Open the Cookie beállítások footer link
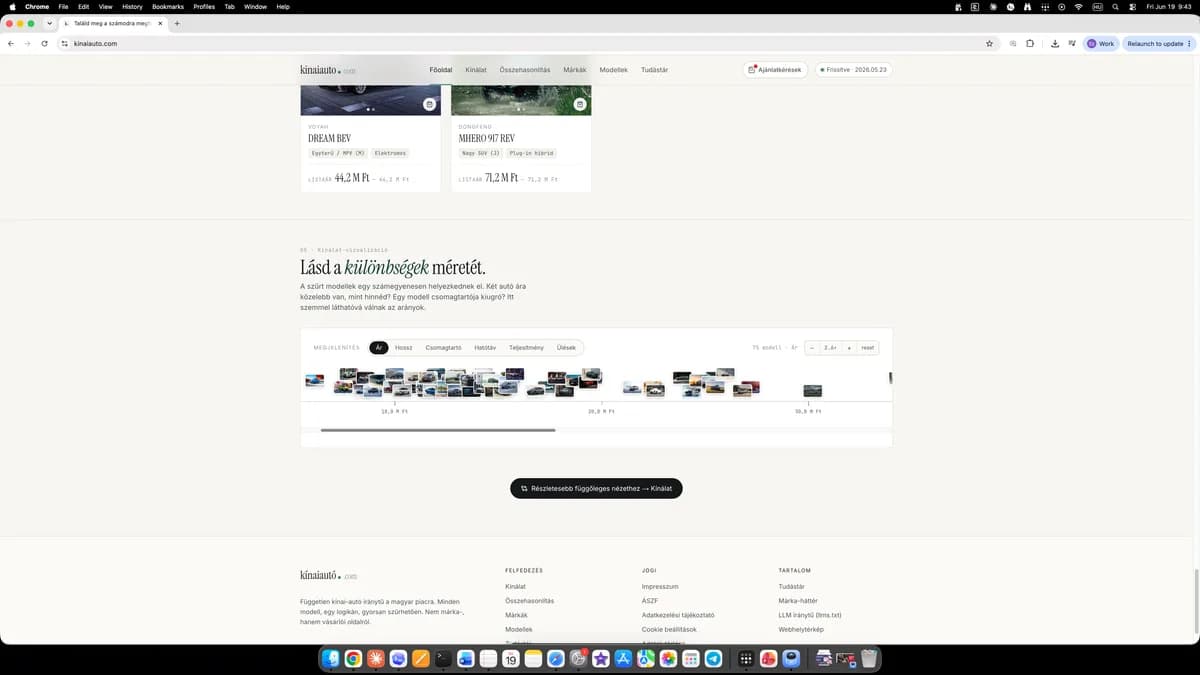 tap(669, 630)
